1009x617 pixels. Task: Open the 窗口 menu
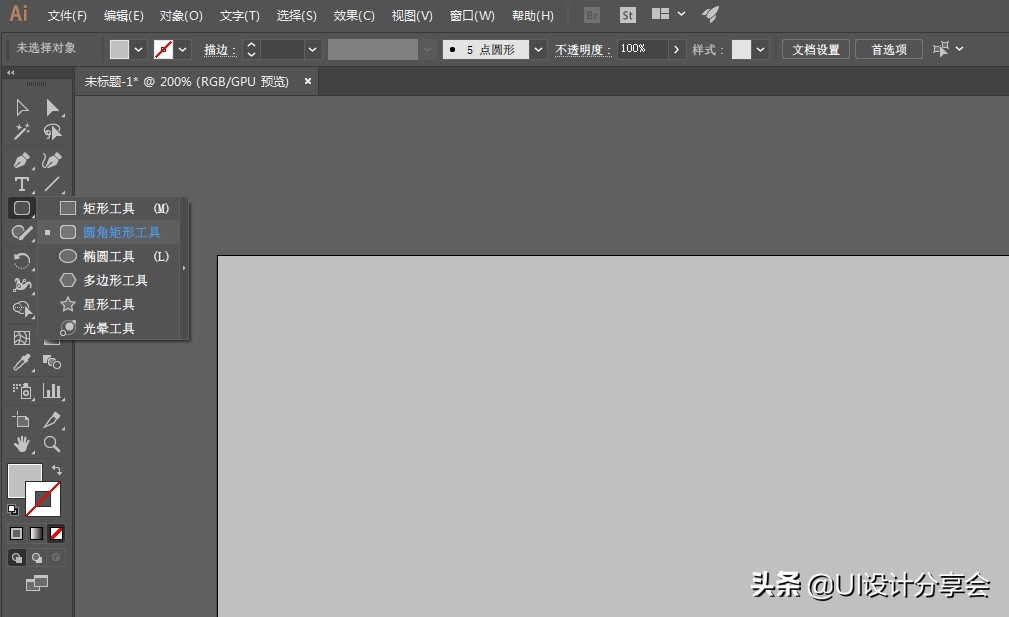pos(471,15)
